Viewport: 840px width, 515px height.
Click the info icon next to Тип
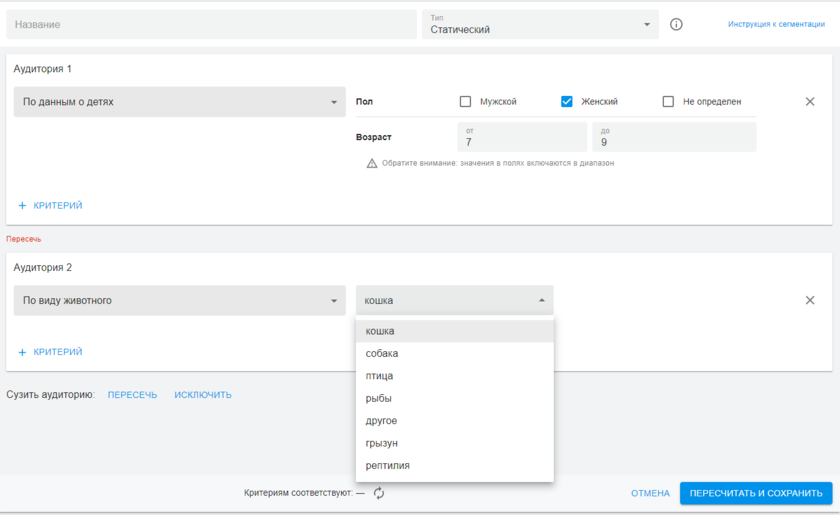coord(676,25)
